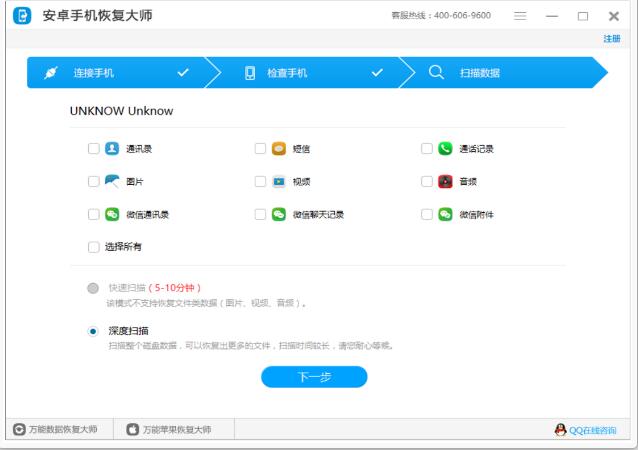Click the 短信 messages icon

(279, 149)
